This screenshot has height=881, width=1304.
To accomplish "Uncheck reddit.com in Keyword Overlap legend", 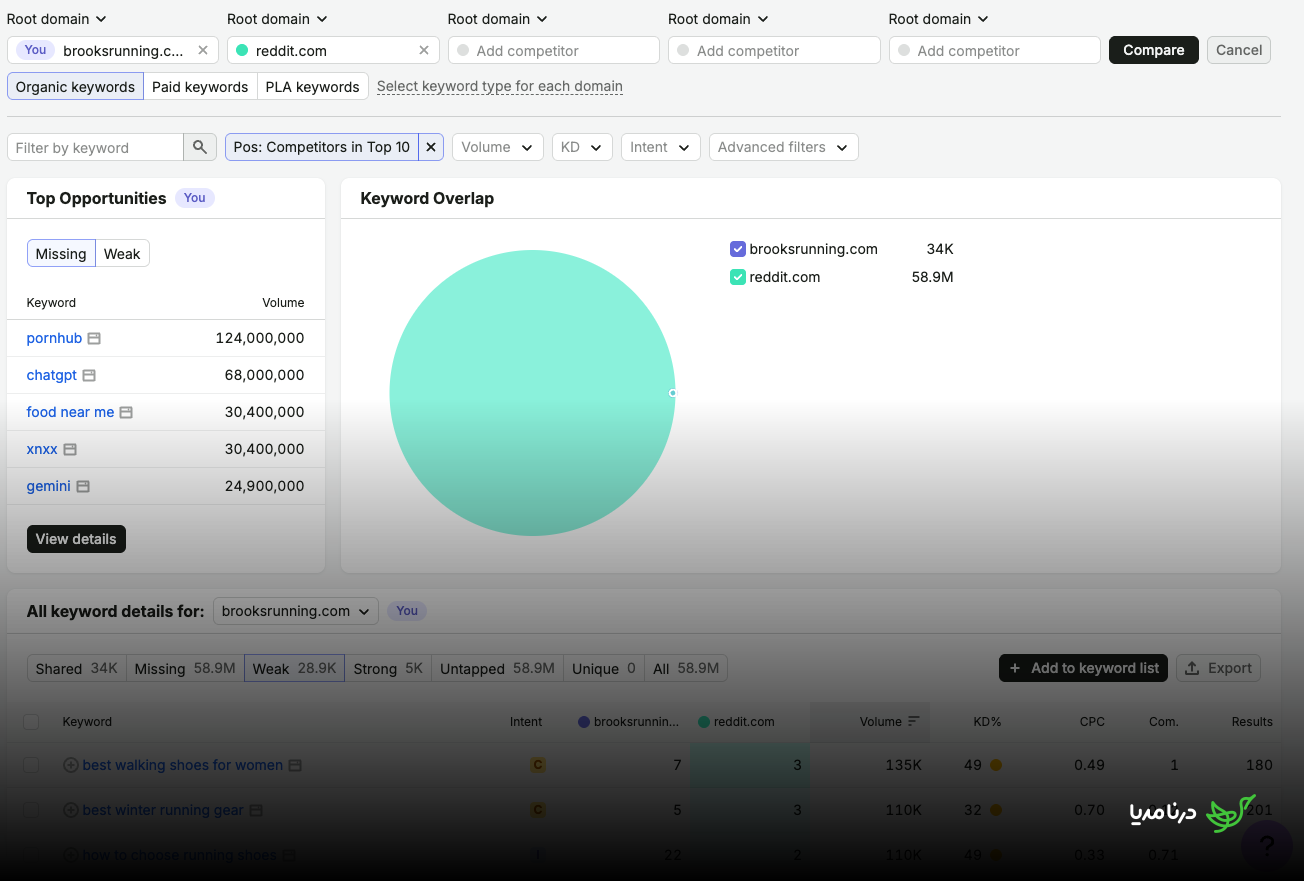I will (738, 277).
